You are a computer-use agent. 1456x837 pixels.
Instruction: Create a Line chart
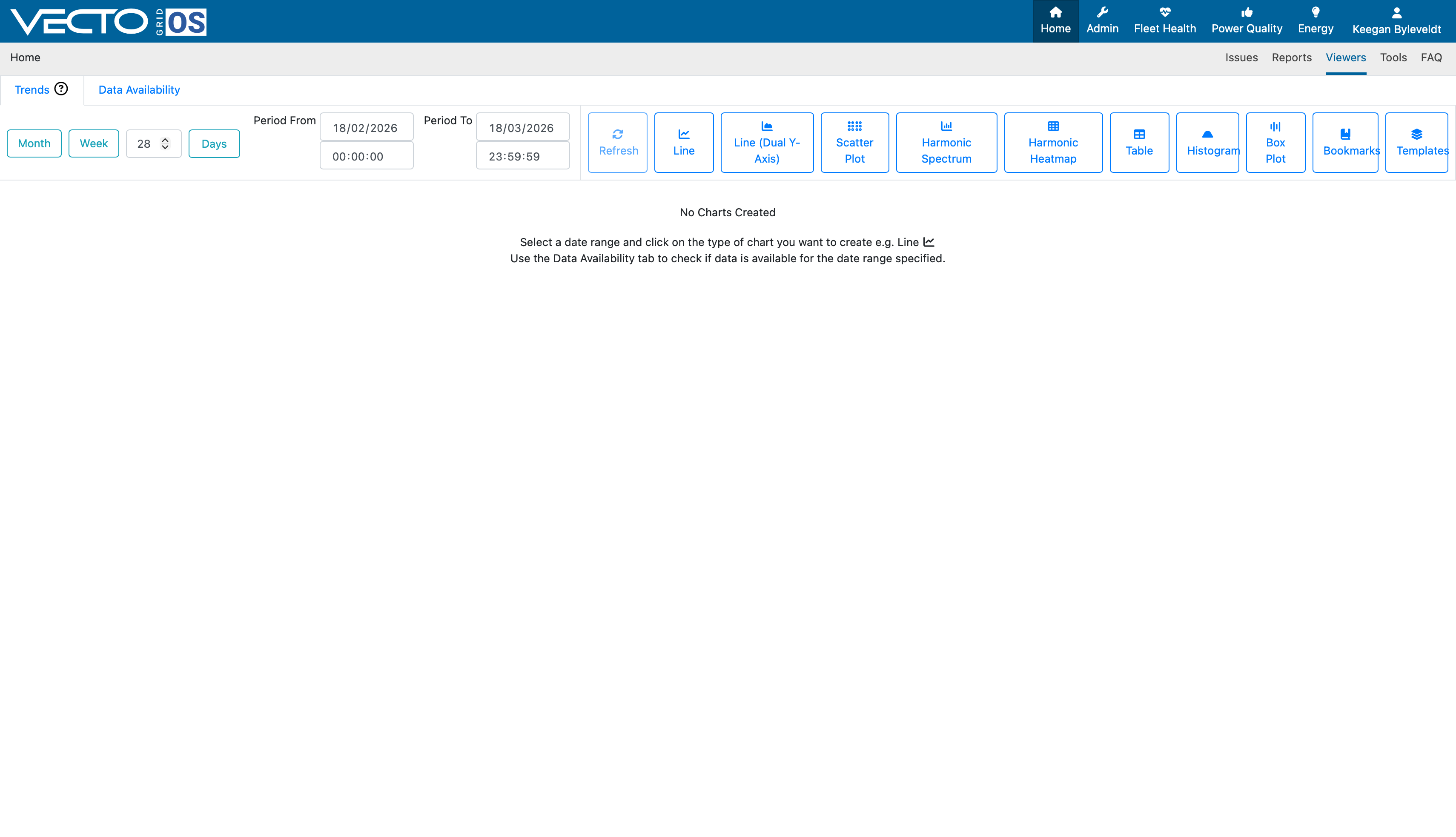point(683,143)
